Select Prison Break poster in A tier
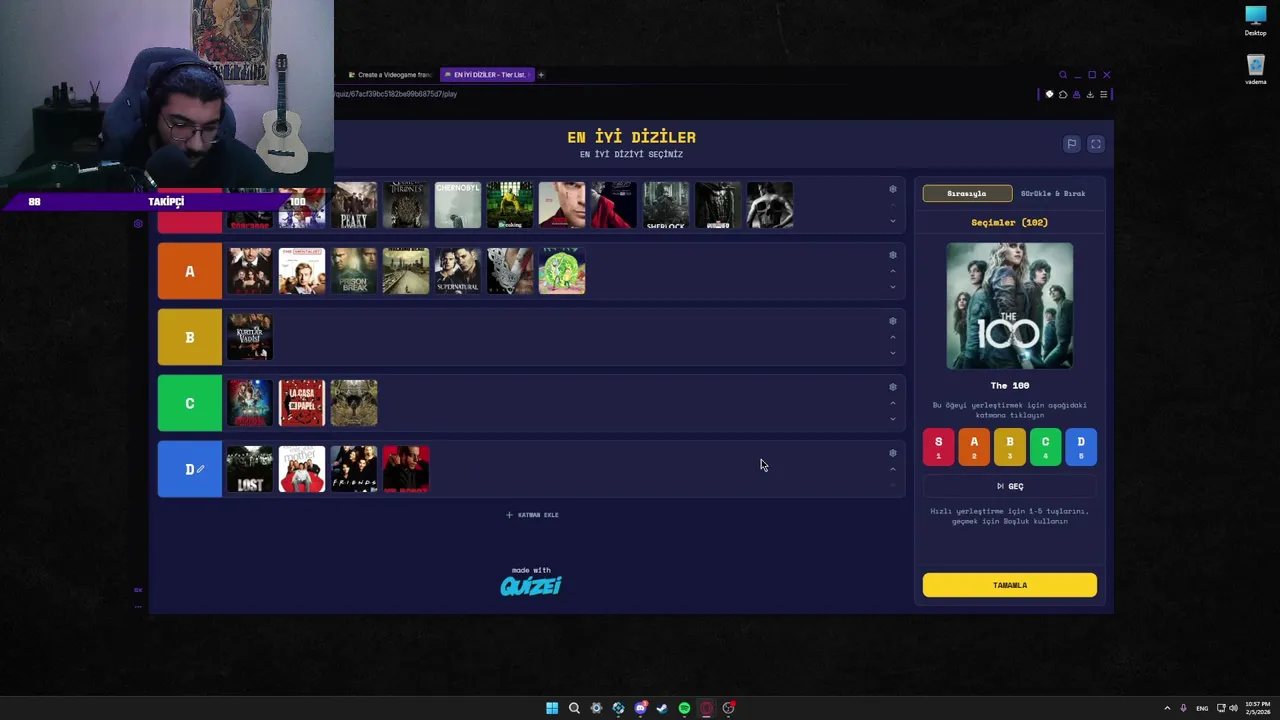The width and height of the screenshot is (1280, 720). (354, 271)
